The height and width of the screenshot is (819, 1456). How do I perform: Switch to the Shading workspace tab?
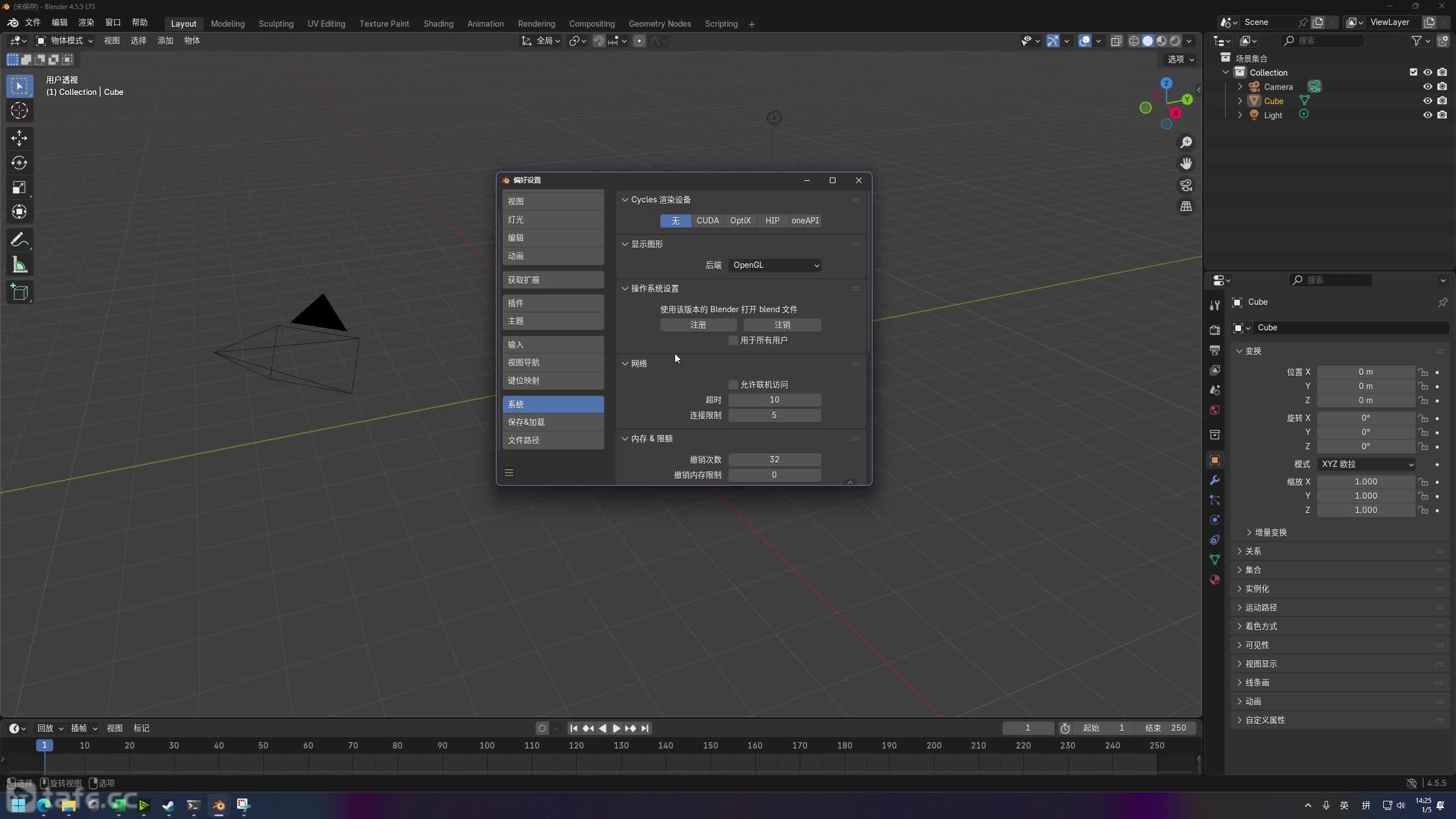[x=438, y=24]
